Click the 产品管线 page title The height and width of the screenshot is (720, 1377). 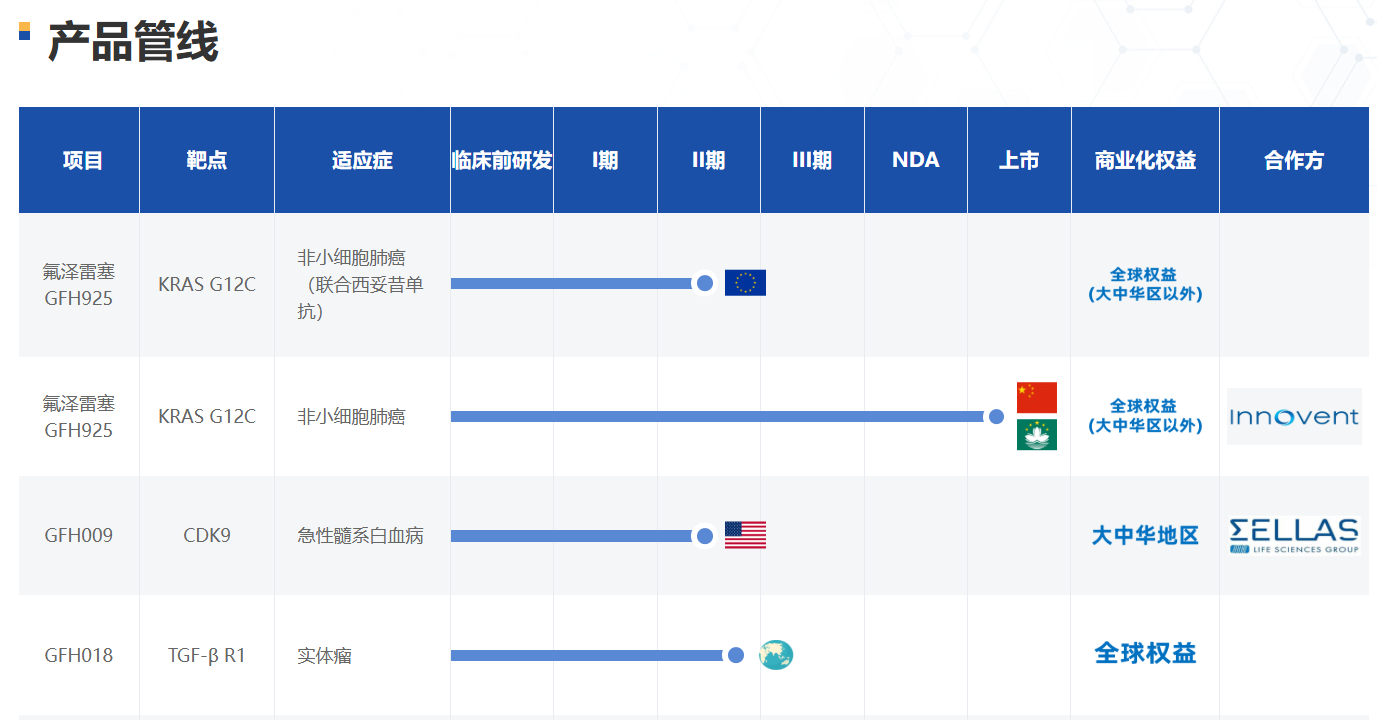click(x=133, y=42)
